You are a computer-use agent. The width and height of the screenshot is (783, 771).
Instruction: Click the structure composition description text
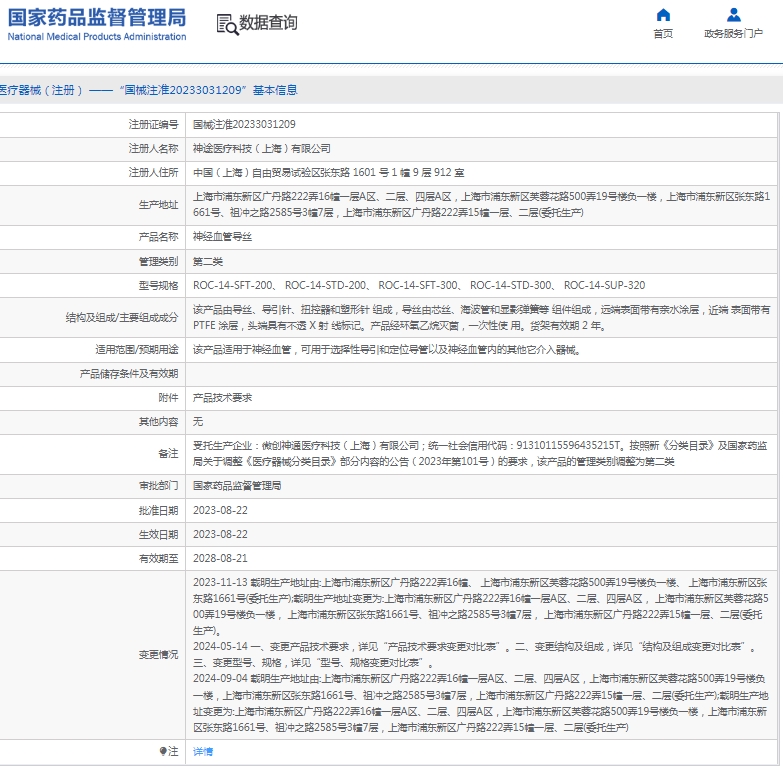click(481, 318)
